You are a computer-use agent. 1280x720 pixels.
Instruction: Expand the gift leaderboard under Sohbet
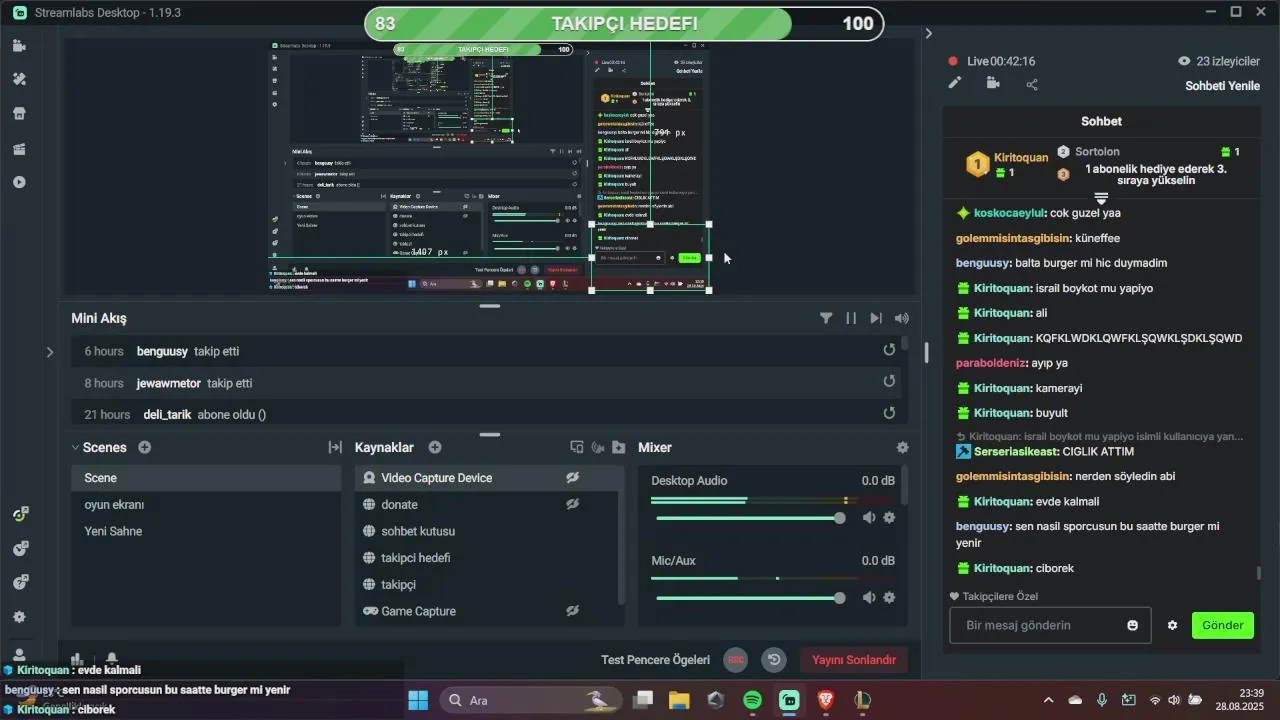pyautogui.click(x=1101, y=198)
